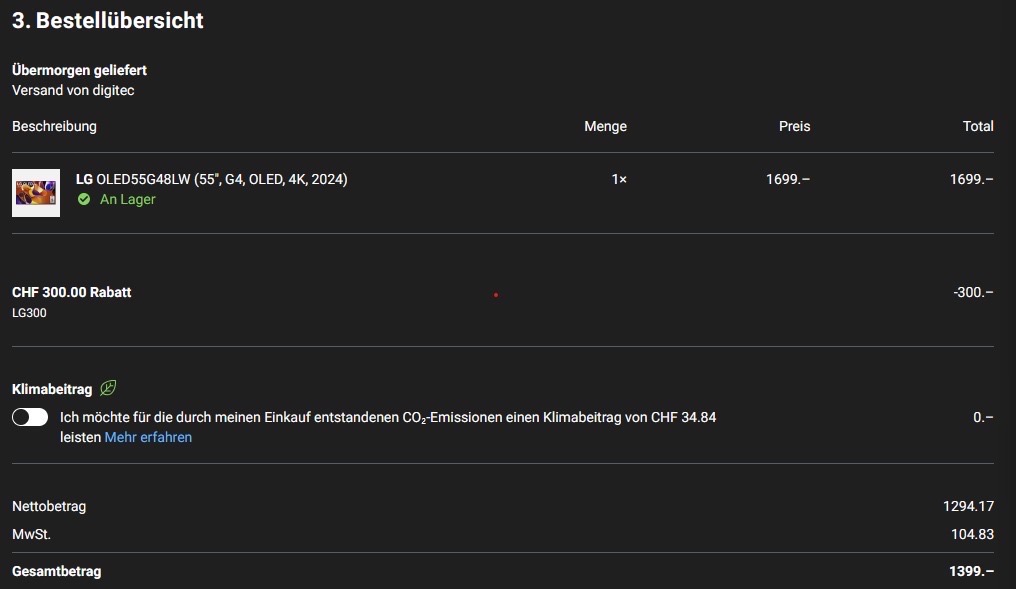This screenshot has height=589, width=1016.
Task: Click the Nettobetrag value 1294.17
Action: pos(968,506)
